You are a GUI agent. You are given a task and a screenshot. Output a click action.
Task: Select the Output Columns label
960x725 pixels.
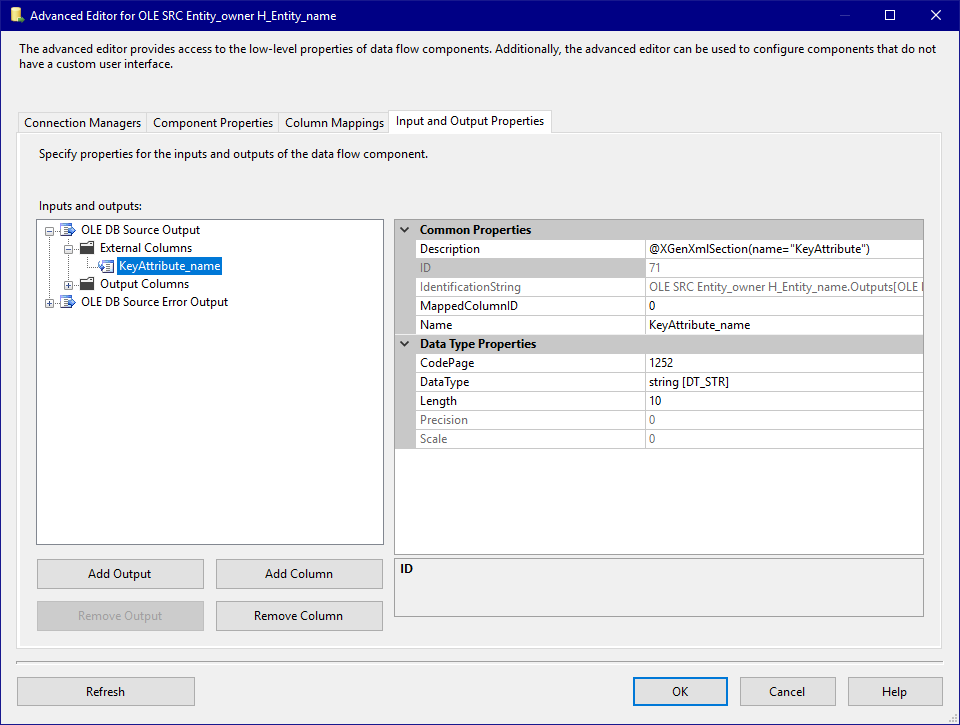[x=144, y=284]
